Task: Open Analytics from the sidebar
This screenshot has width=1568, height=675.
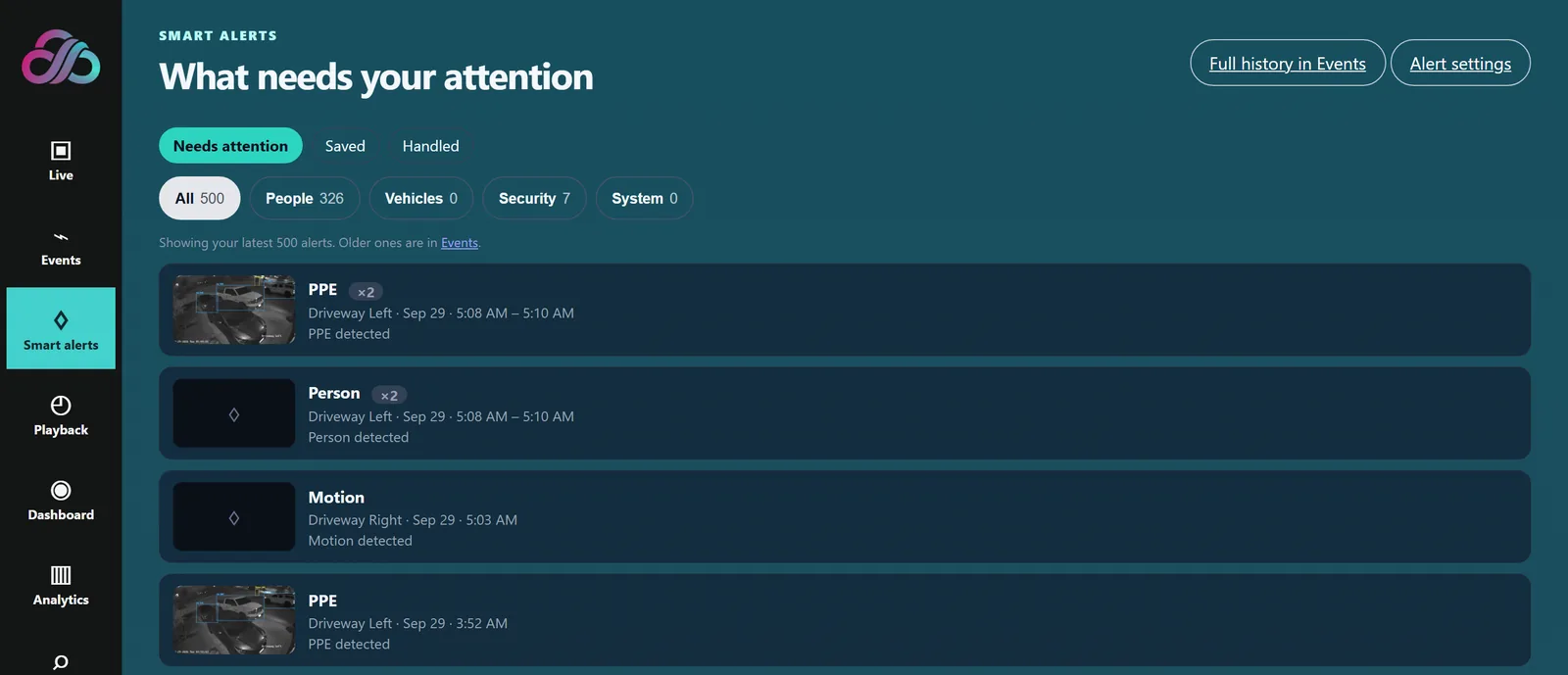Action: tap(61, 586)
